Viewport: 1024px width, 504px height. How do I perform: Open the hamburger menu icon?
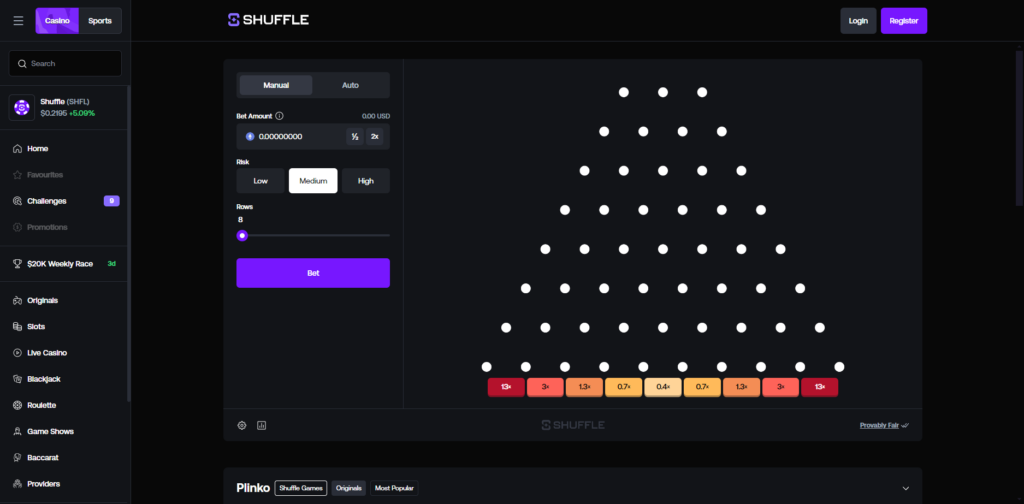coord(18,21)
